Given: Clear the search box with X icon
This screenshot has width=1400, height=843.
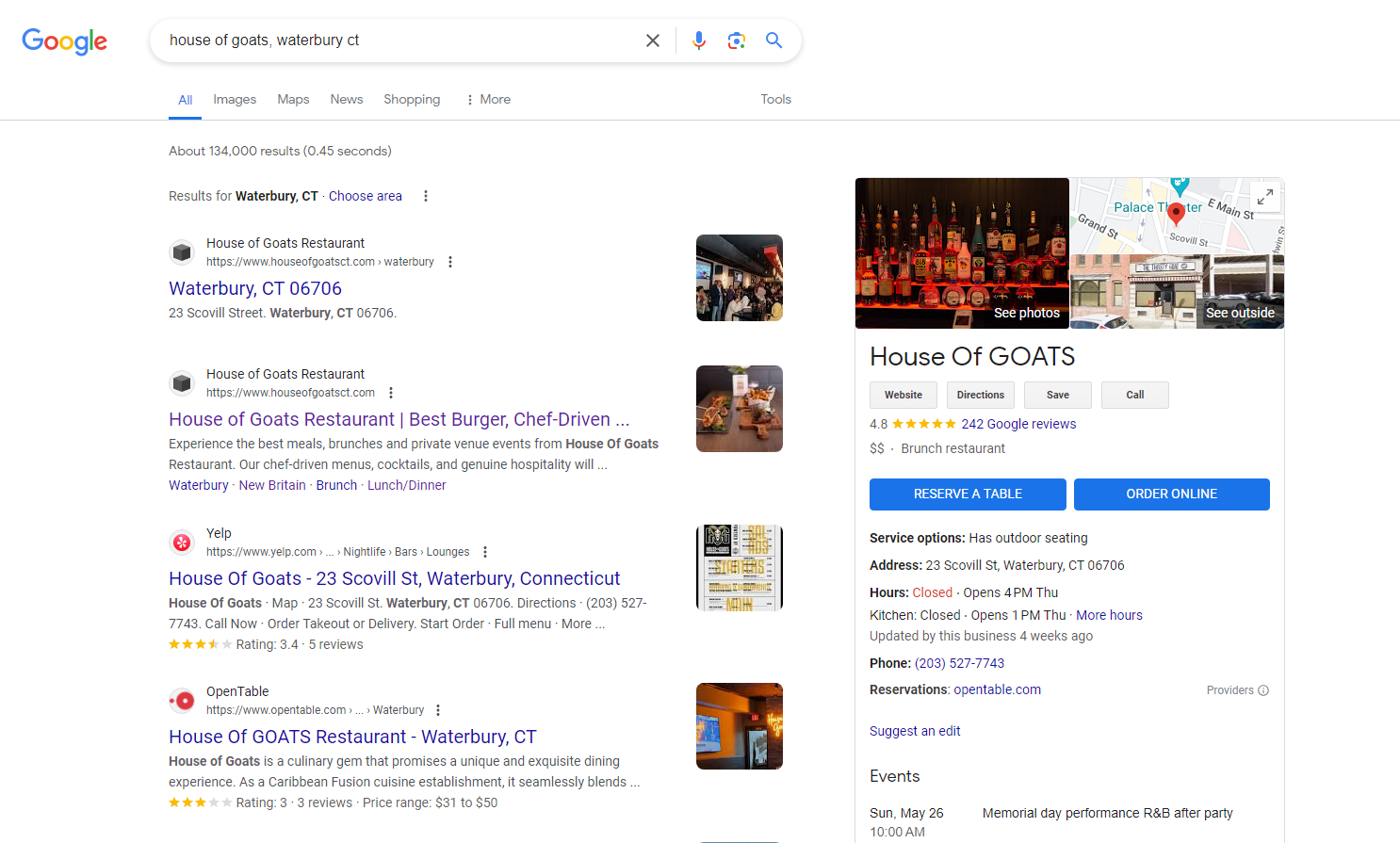Looking at the screenshot, I should (652, 41).
